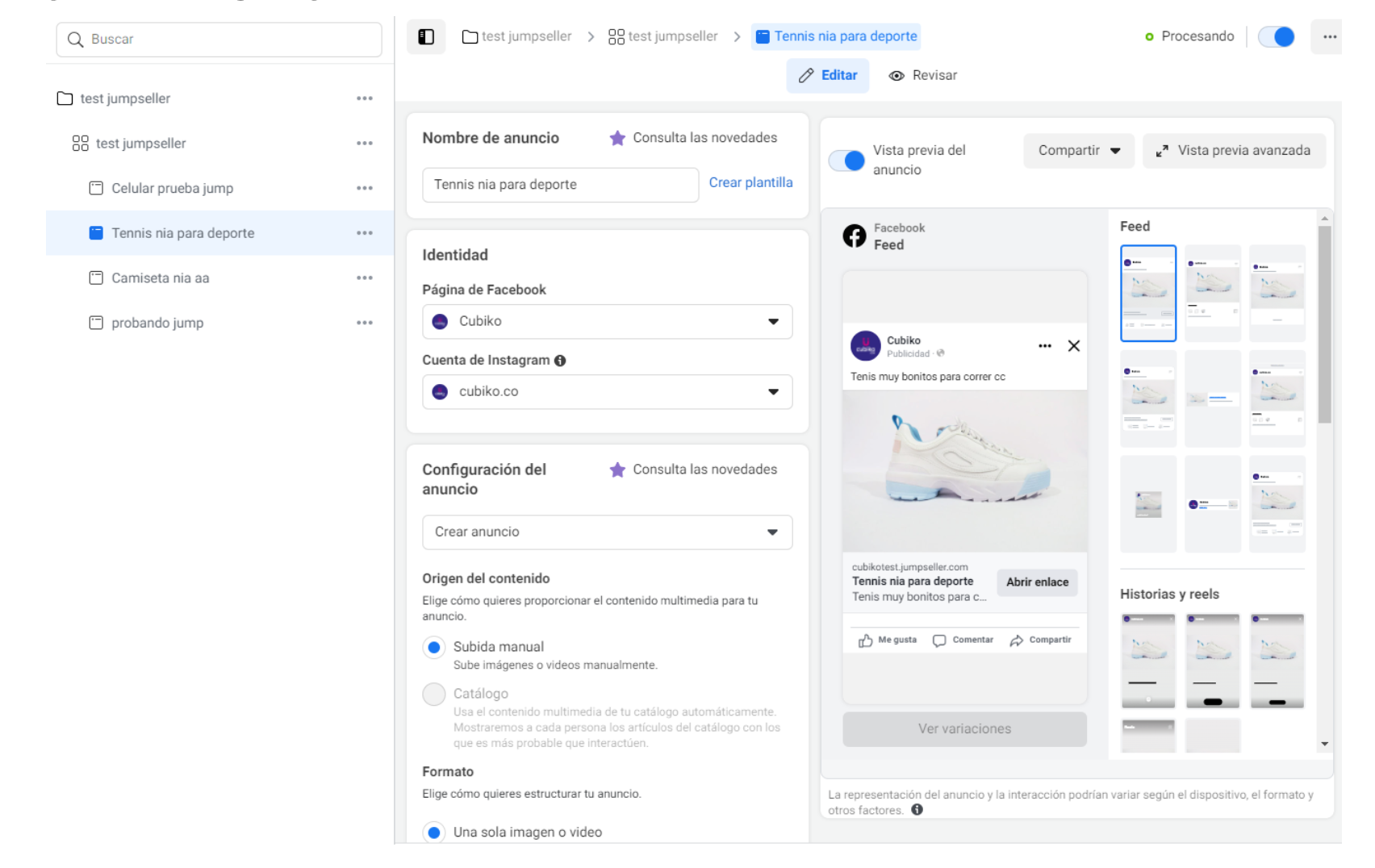Open the Cuenta de Instagram dropdown
Screen dimensions: 1375x868
pos(607,392)
